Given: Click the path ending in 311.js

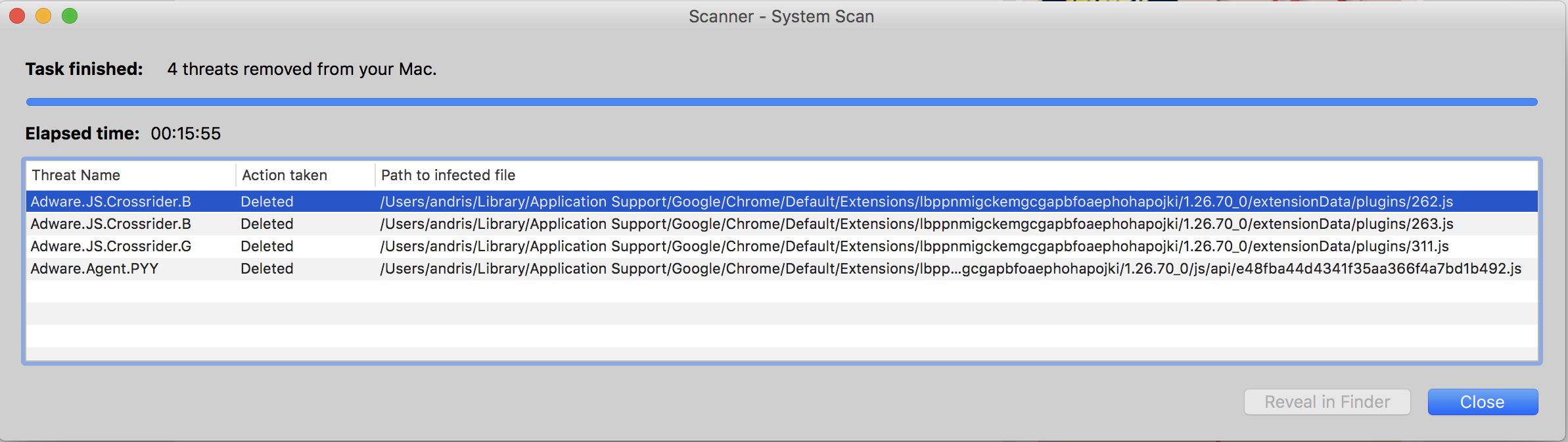Looking at the screenshot, I should (x=914, y=246).
